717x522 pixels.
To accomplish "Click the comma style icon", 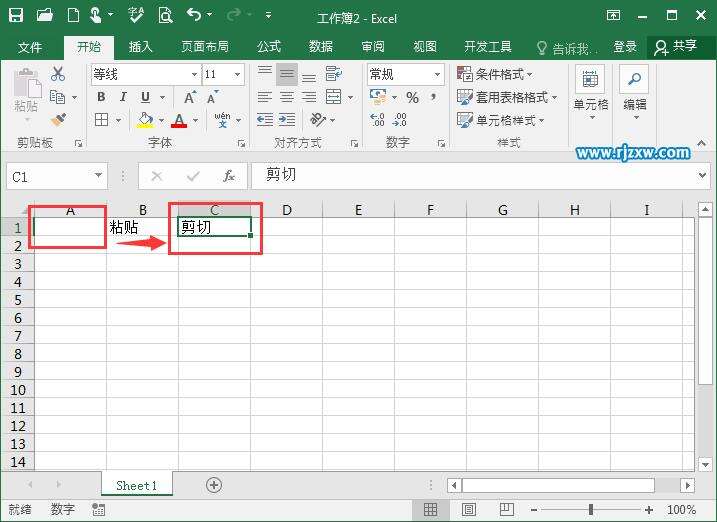I will coord(433,97).
